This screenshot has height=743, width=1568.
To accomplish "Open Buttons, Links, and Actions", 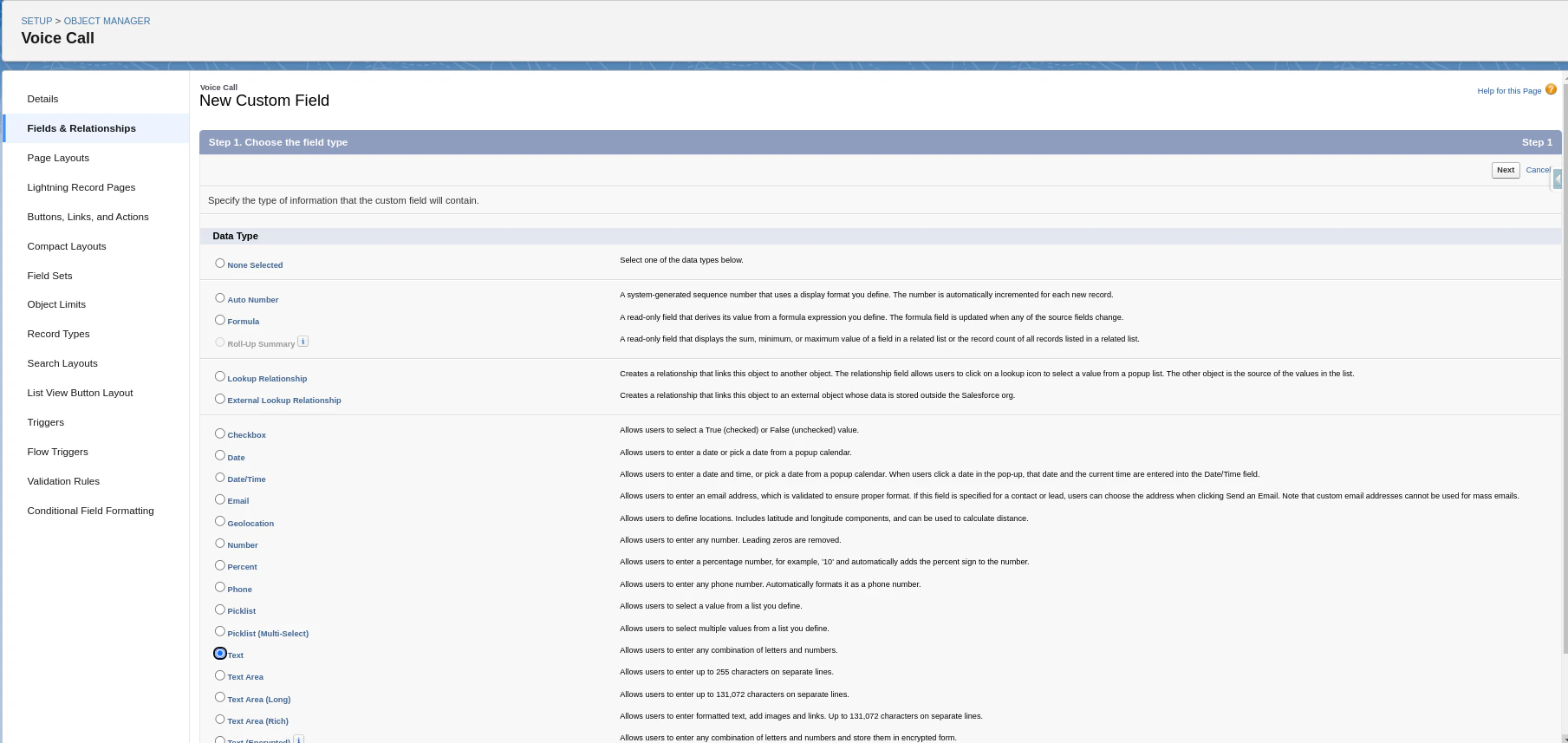I will [x=95, y=217].
